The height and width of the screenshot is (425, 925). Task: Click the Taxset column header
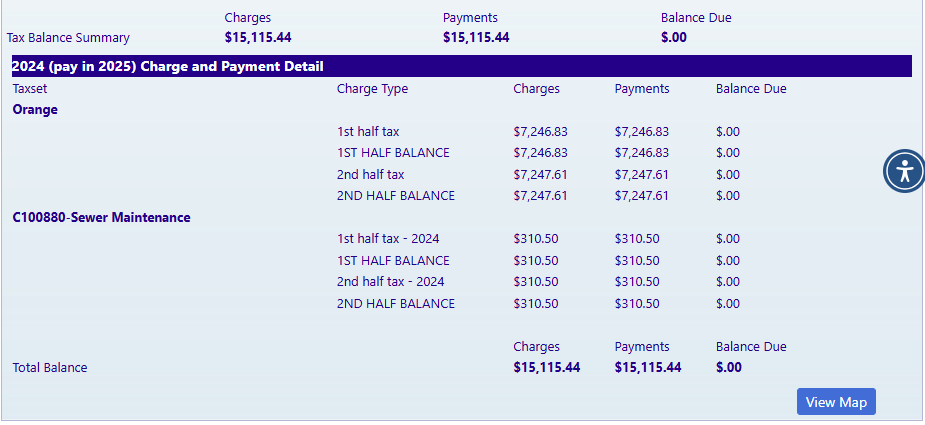pos(30,89)
